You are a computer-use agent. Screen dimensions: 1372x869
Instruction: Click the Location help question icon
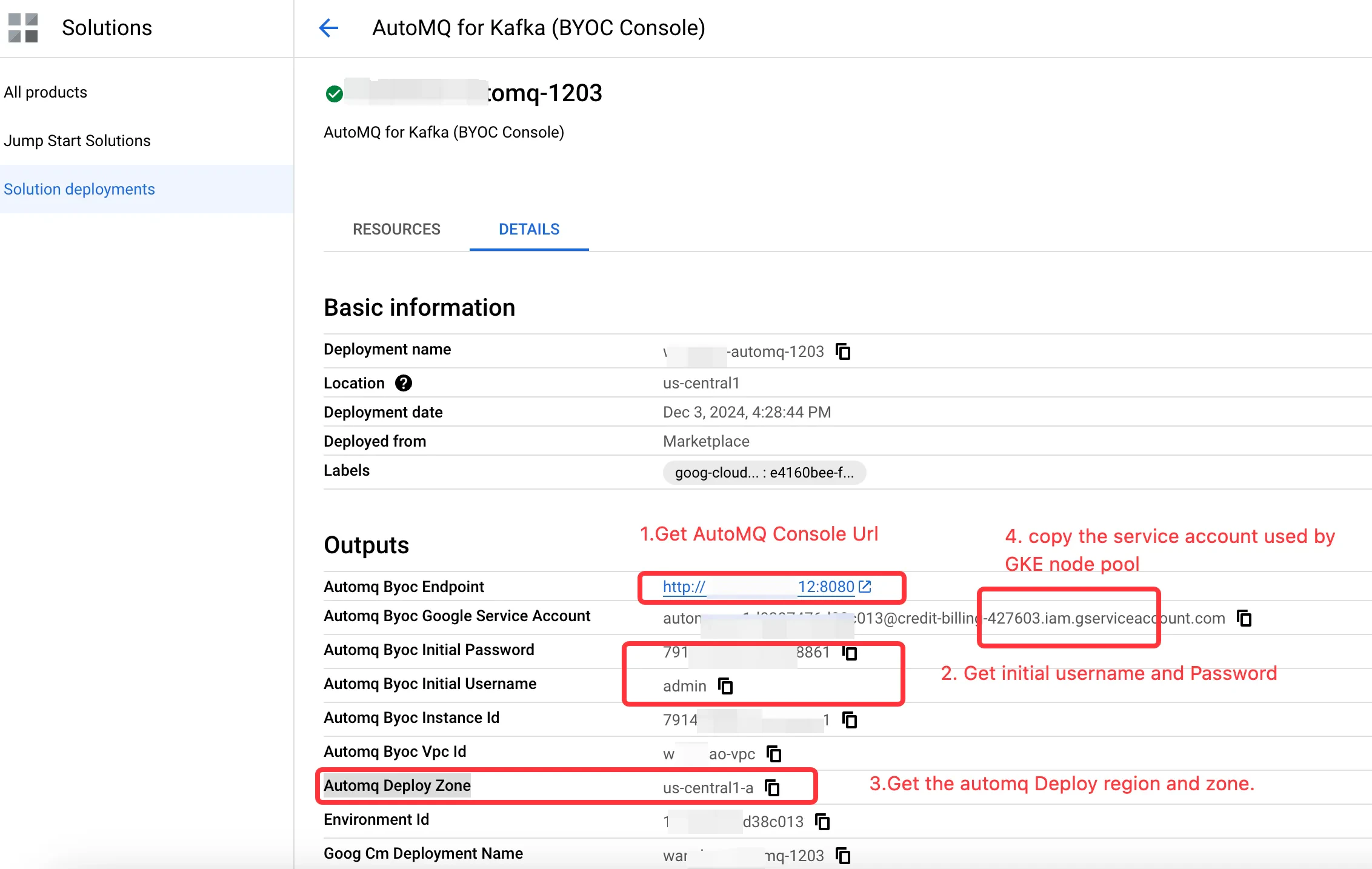pyautogui.click(x=404, y=383)
